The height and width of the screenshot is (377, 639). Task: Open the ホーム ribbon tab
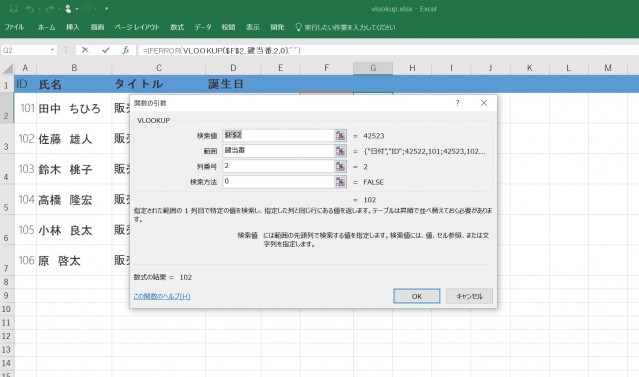coord(46,27)
